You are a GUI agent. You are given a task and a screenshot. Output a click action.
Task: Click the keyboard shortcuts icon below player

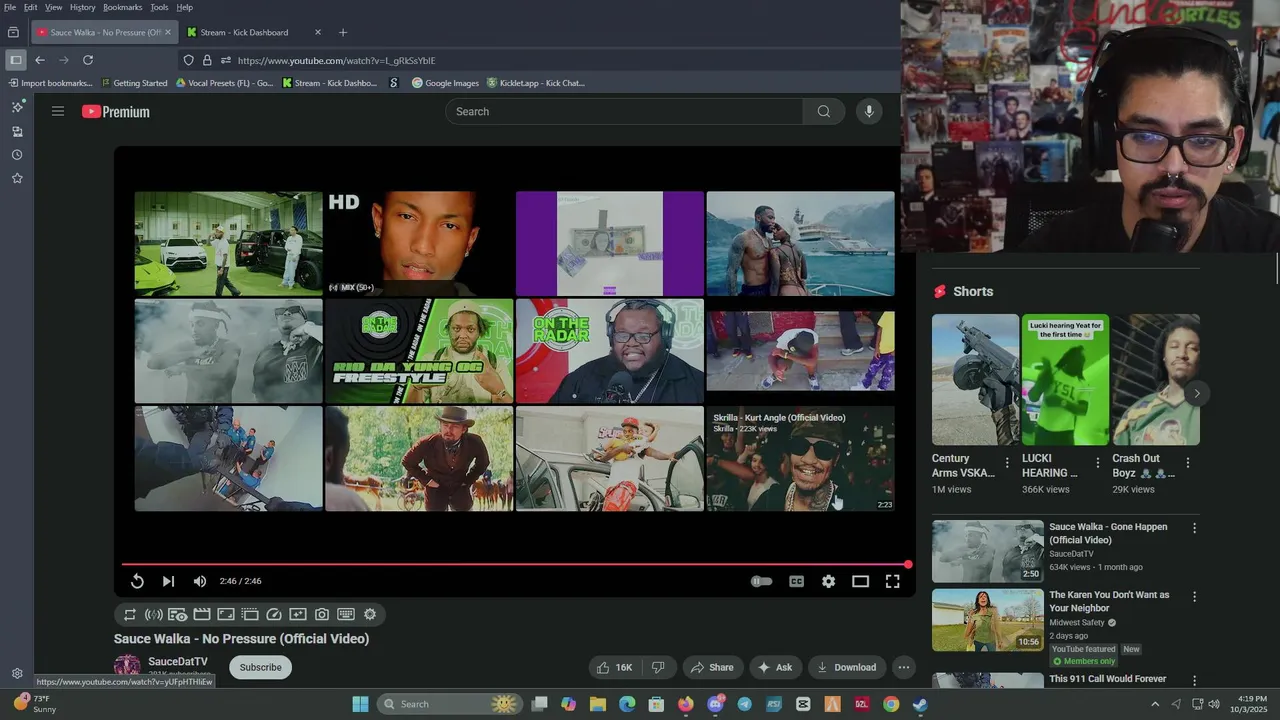click(346, 614)
